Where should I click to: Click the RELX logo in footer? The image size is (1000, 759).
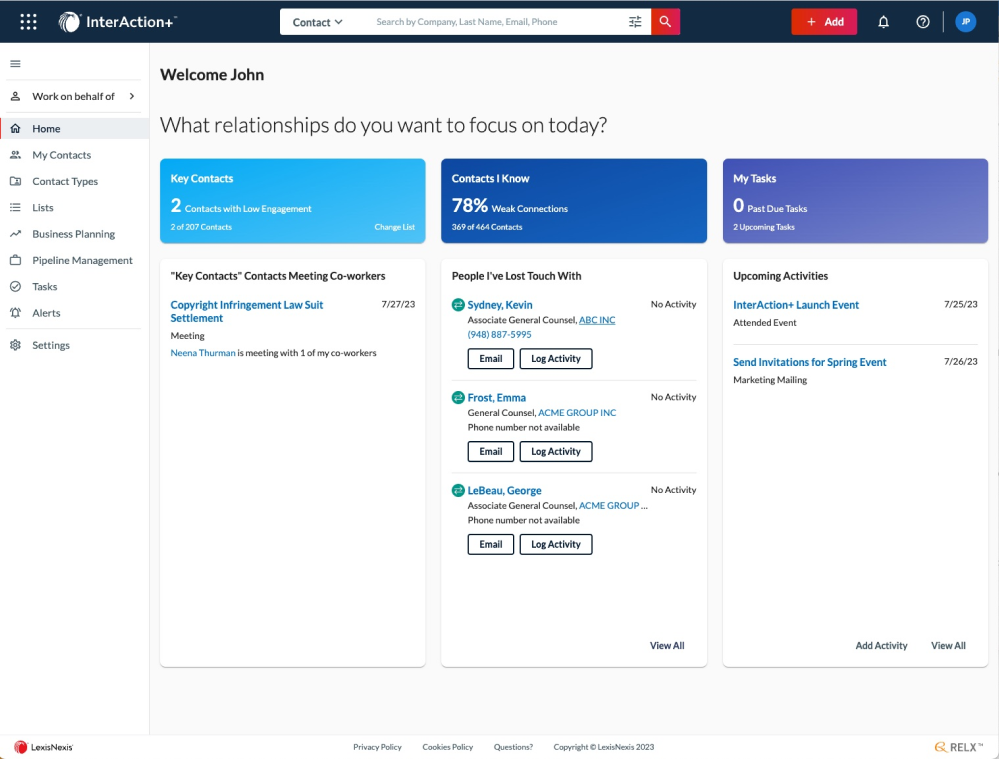[959, 747]
